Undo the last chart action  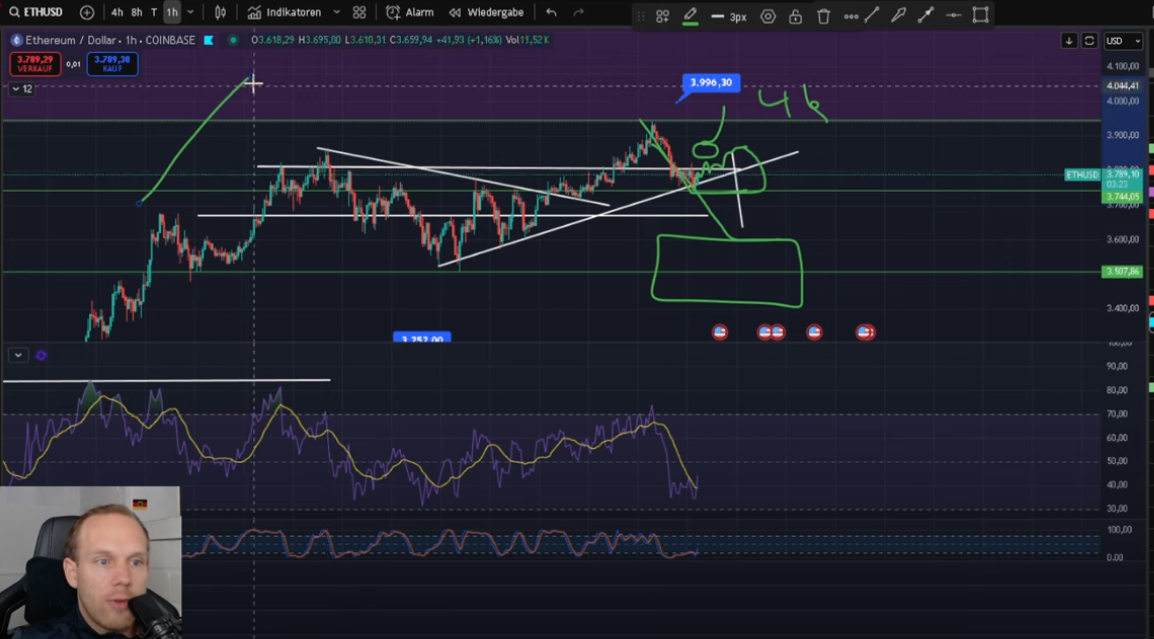coord(551,13)
